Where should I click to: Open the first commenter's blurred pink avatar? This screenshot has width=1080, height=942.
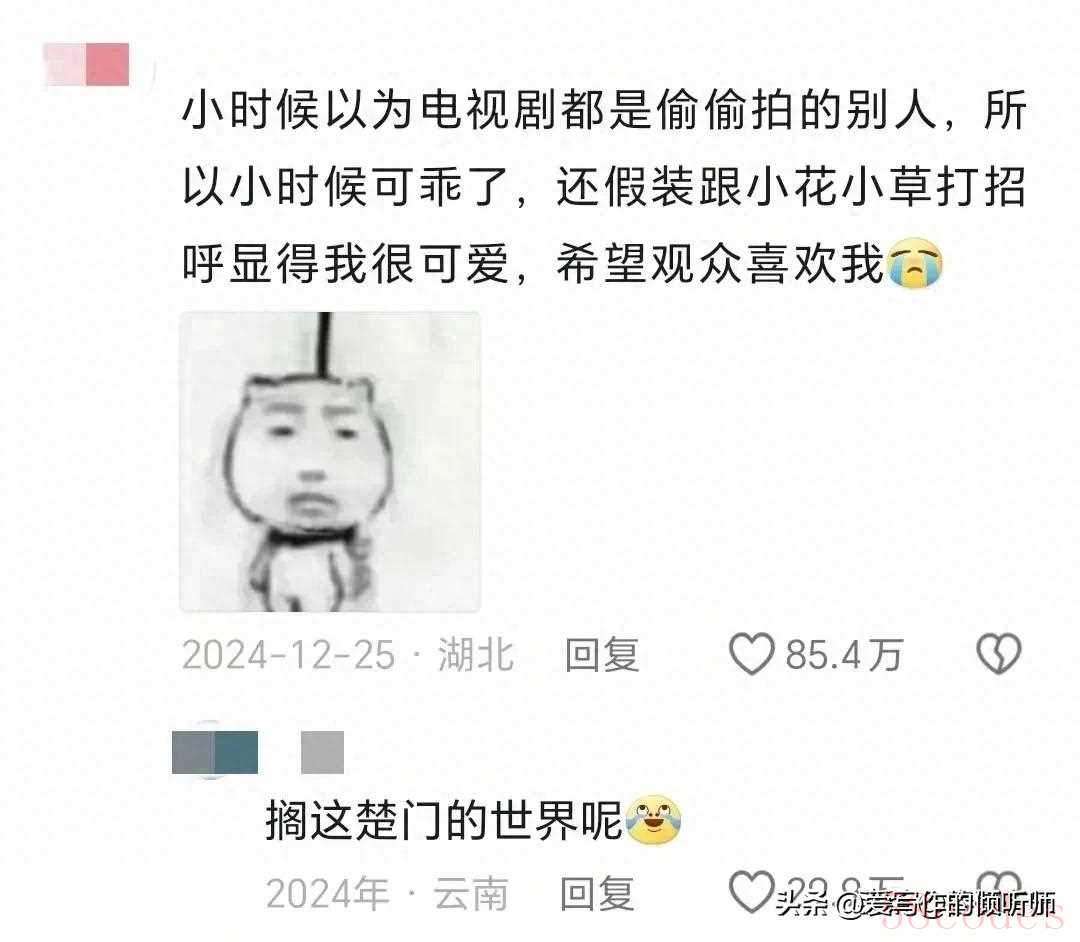[x=86, y=64]
